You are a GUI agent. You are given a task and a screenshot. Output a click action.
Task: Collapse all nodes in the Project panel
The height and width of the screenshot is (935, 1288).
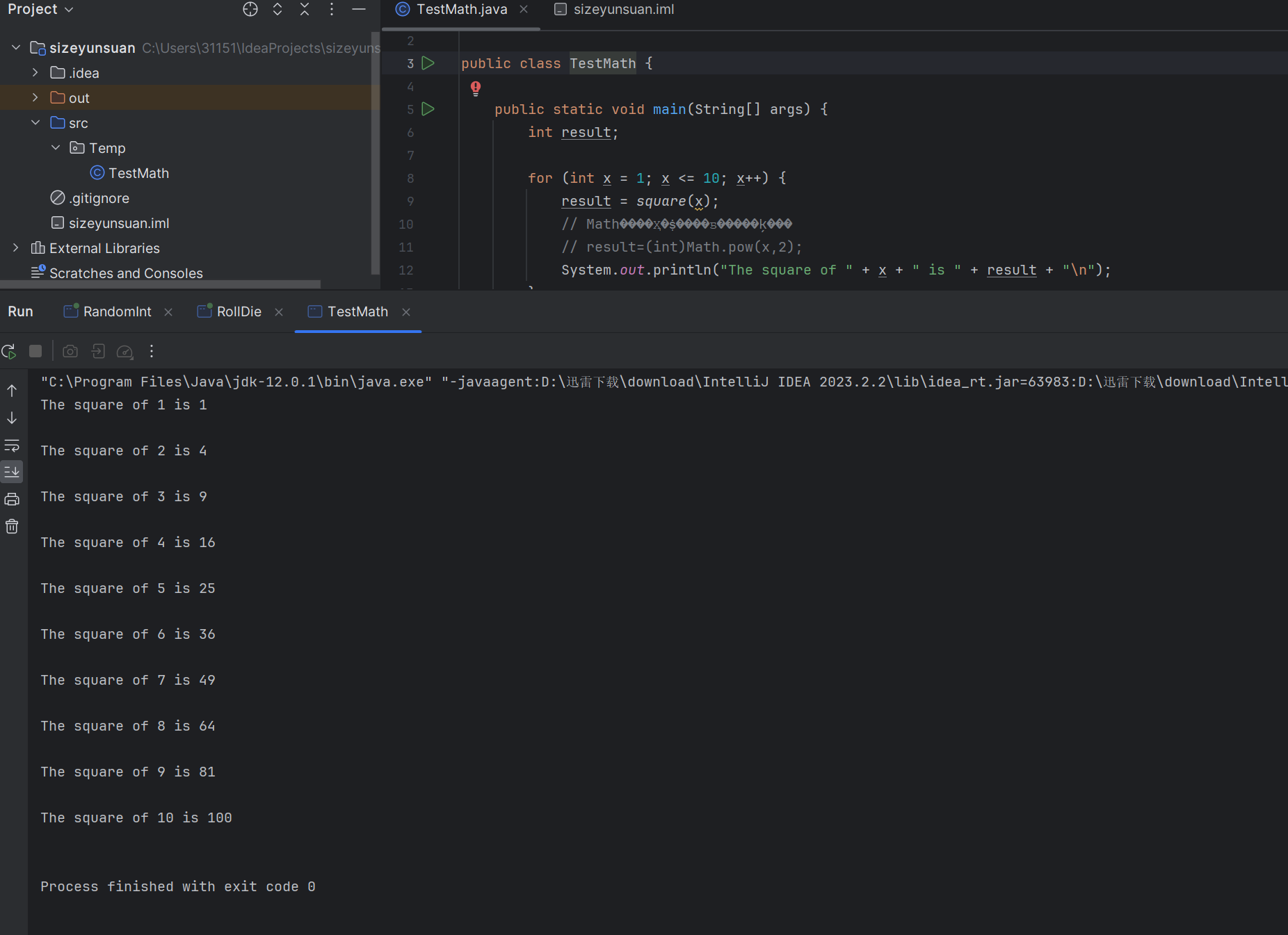(x=305, y=9)
